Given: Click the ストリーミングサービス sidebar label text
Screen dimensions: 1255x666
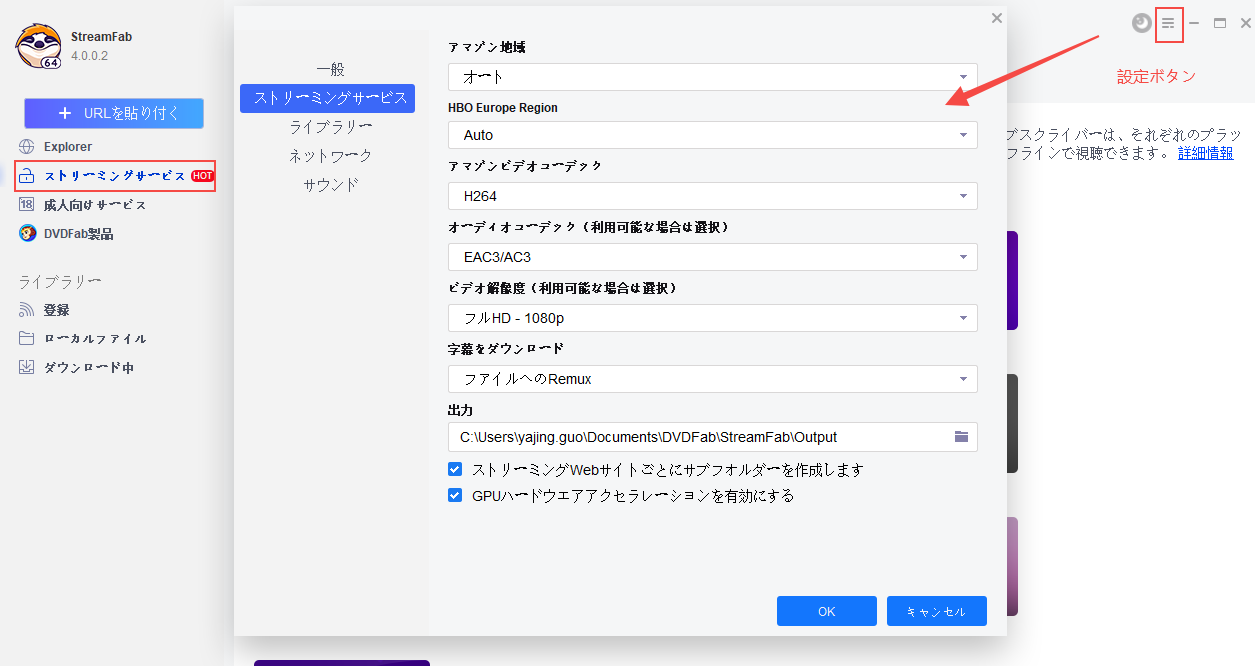Looking at the screenshot, I should 115,176.
